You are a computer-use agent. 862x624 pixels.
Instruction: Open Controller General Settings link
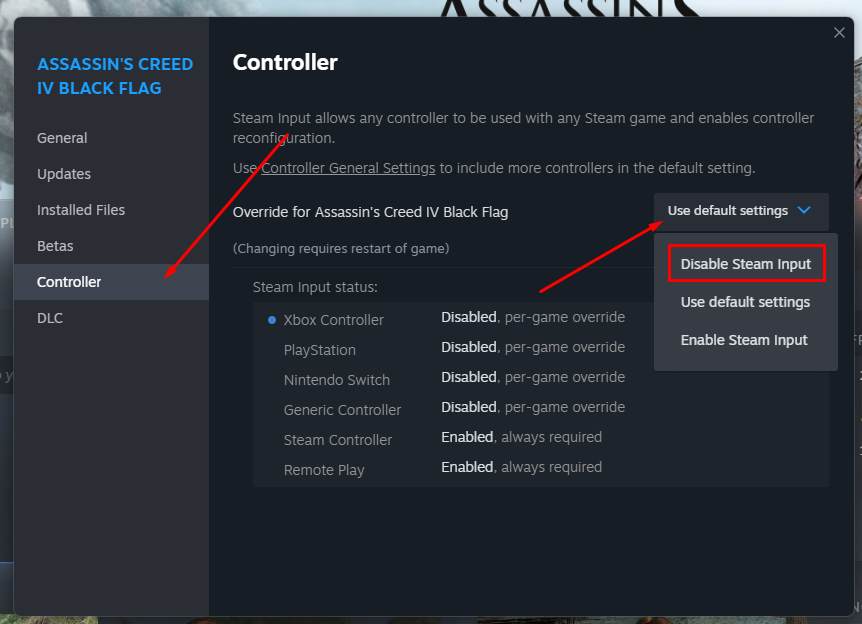click(x=348, y=168)
